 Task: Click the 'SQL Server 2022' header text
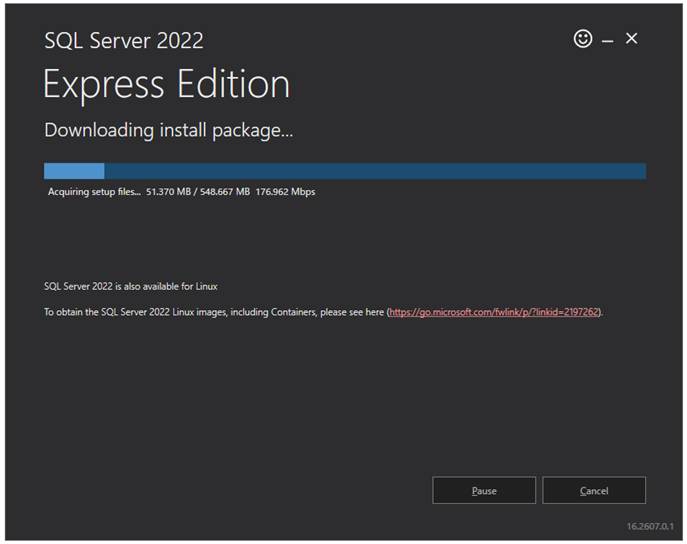tap(124, 41)
